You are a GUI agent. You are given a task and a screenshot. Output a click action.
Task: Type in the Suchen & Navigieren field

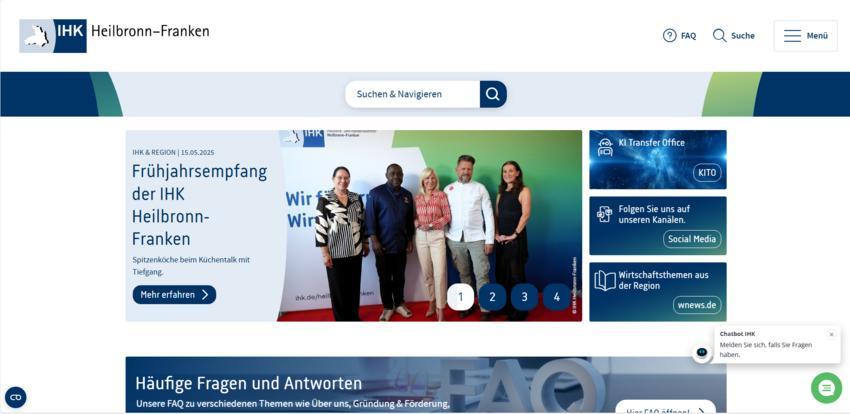coord(411,94)
